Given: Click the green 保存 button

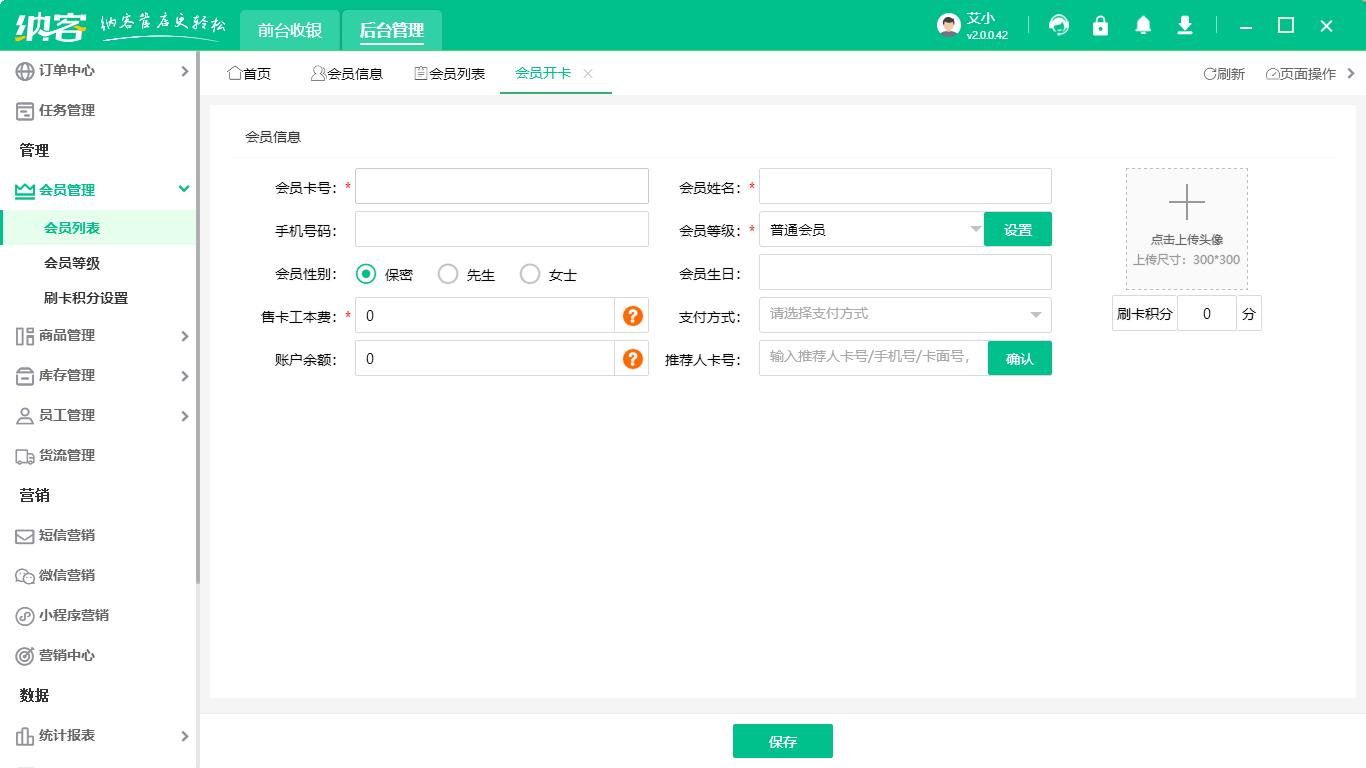Looking at the screenshot, I should point(782,742).
